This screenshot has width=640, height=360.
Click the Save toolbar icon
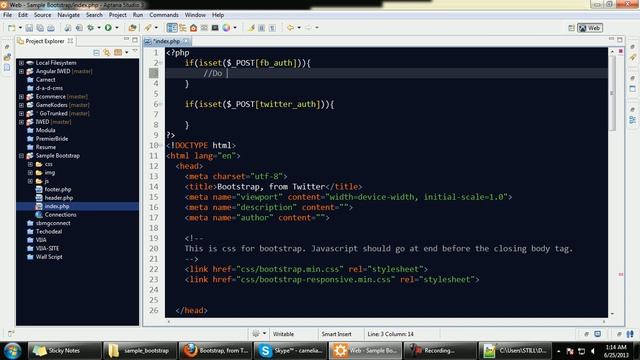click(29, 28)
